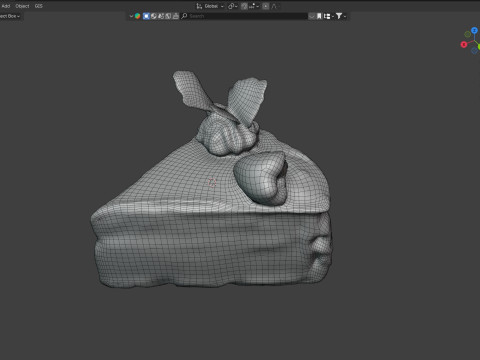Viewport: 480px width, 360px height.
Task: Open the Add menu
Action: (6, 6)
